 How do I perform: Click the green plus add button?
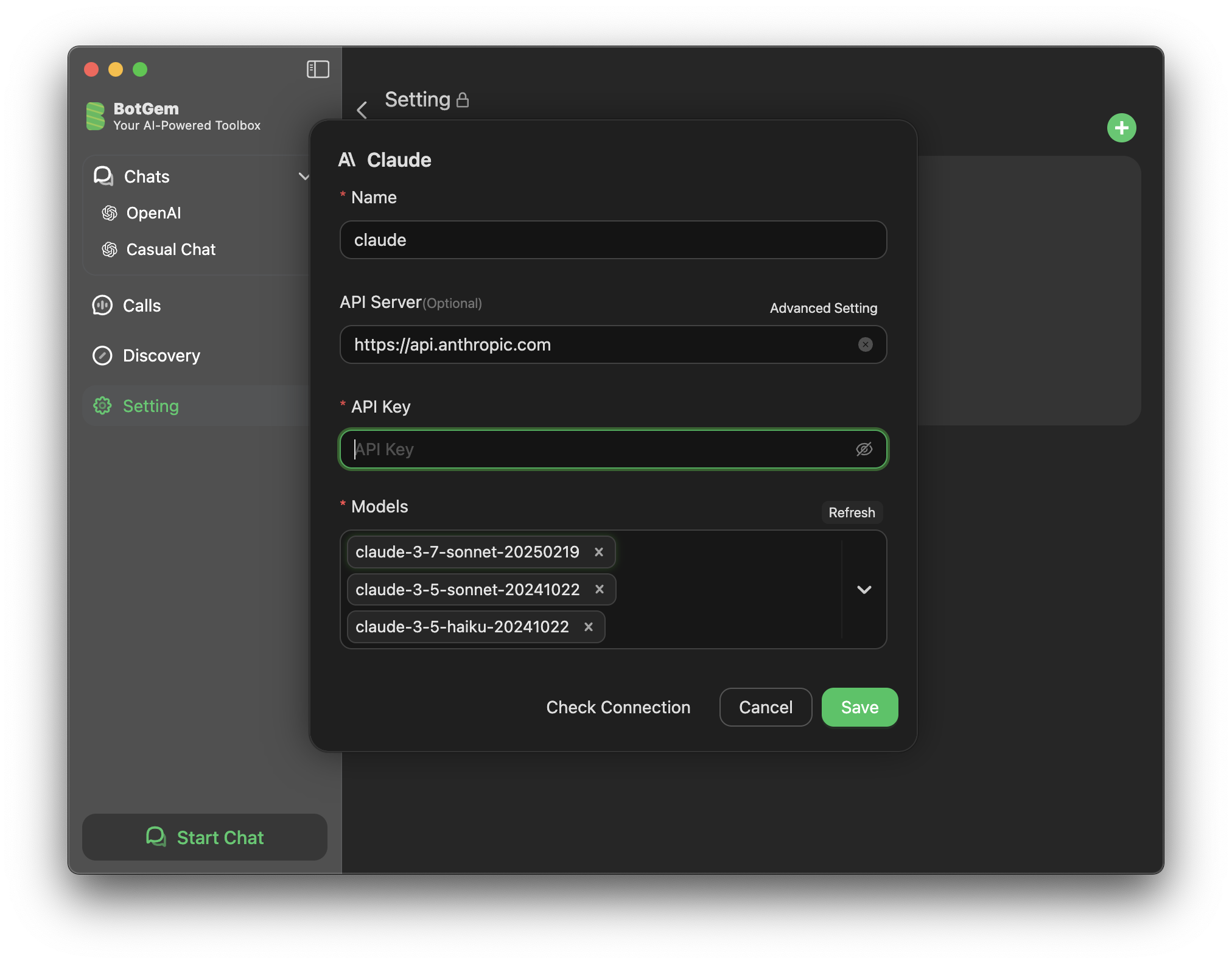1121,128
